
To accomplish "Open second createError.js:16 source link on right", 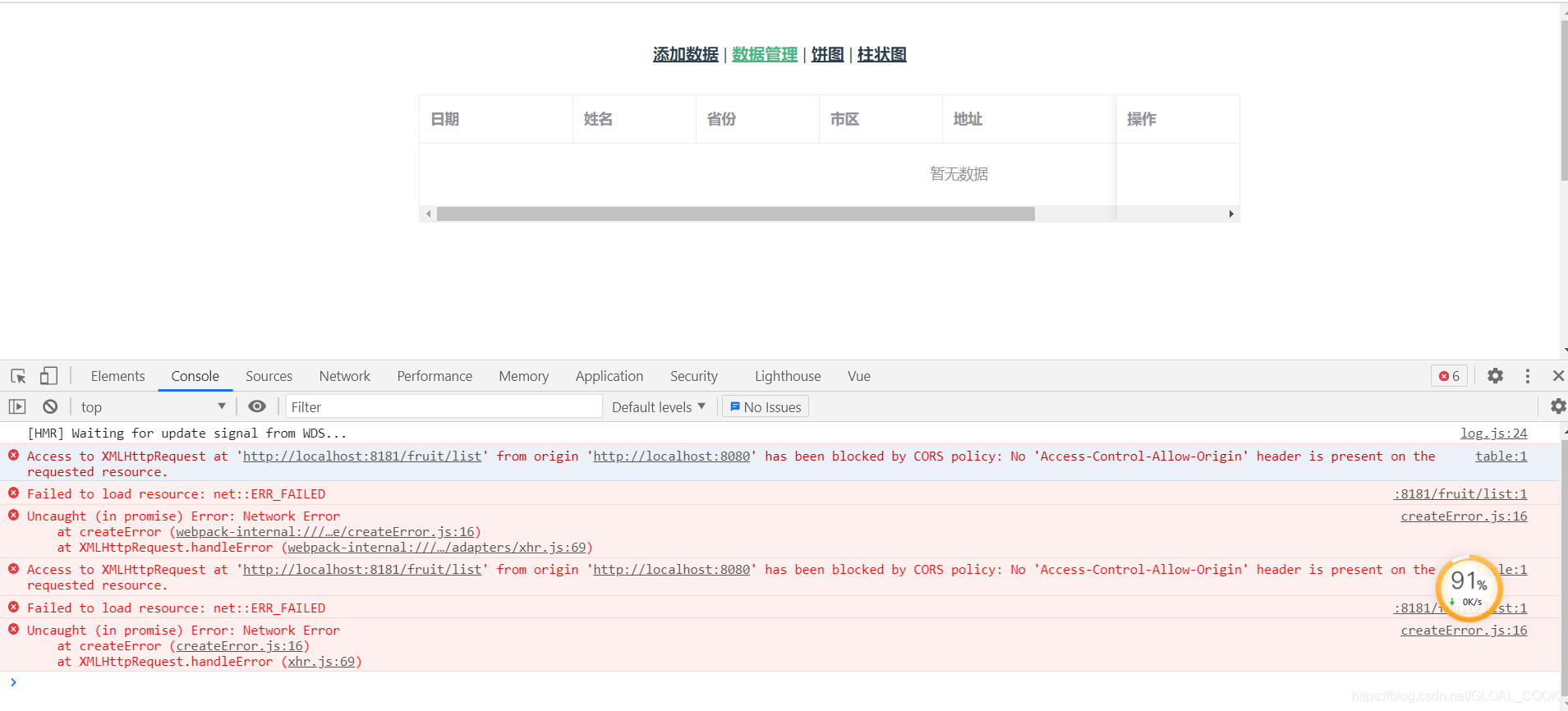I will click(1464, 630).
